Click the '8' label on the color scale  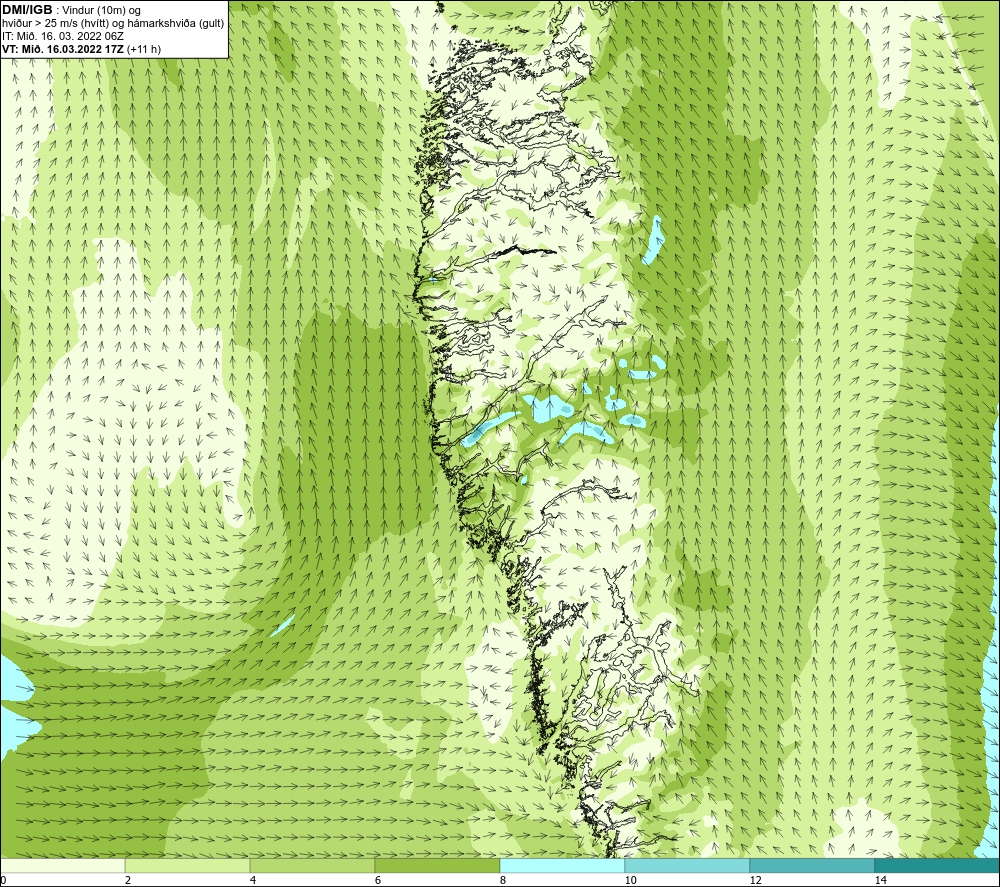coord(503,881)
